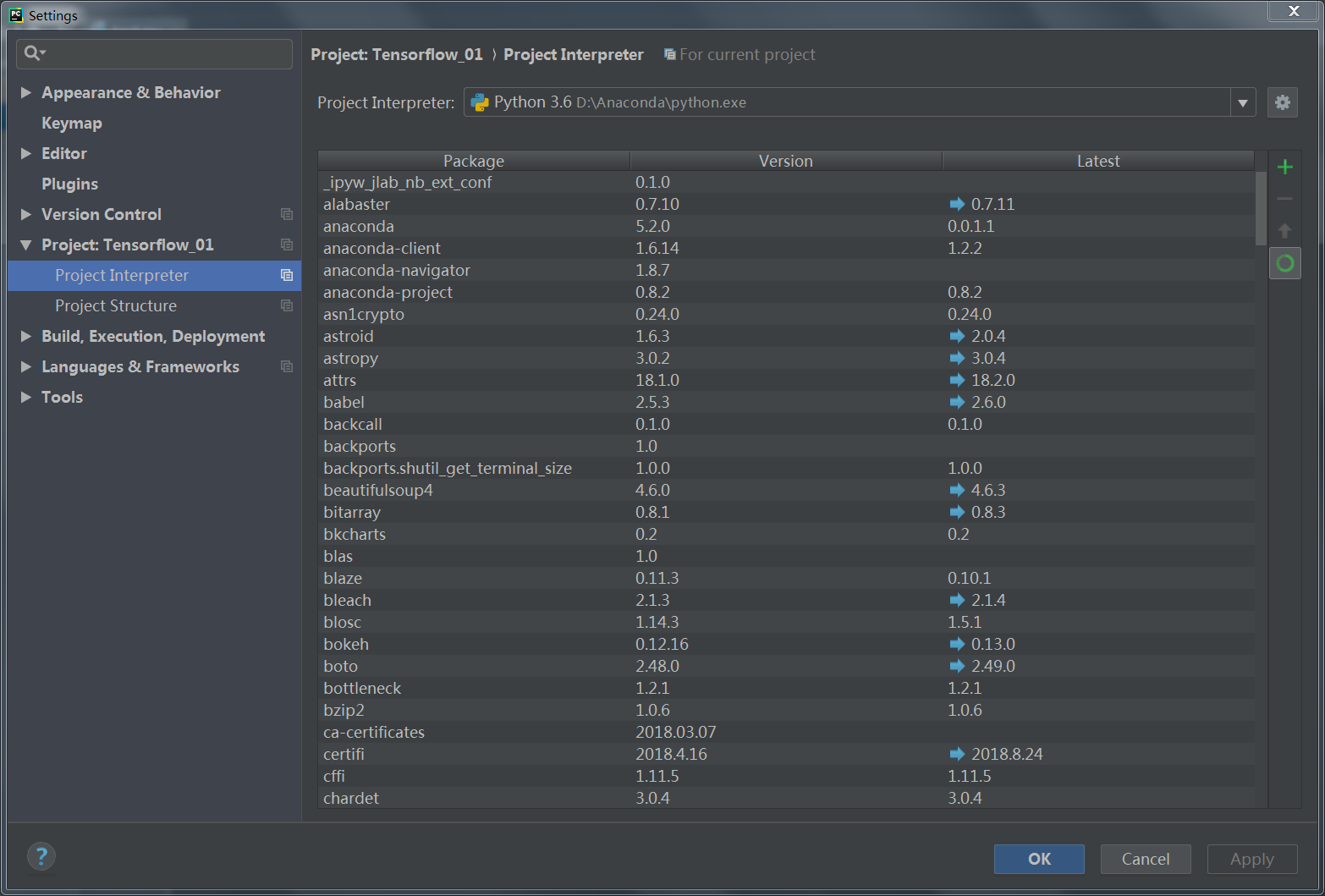Select the astropy package row
1325x896 pixels.
(786, 358)
